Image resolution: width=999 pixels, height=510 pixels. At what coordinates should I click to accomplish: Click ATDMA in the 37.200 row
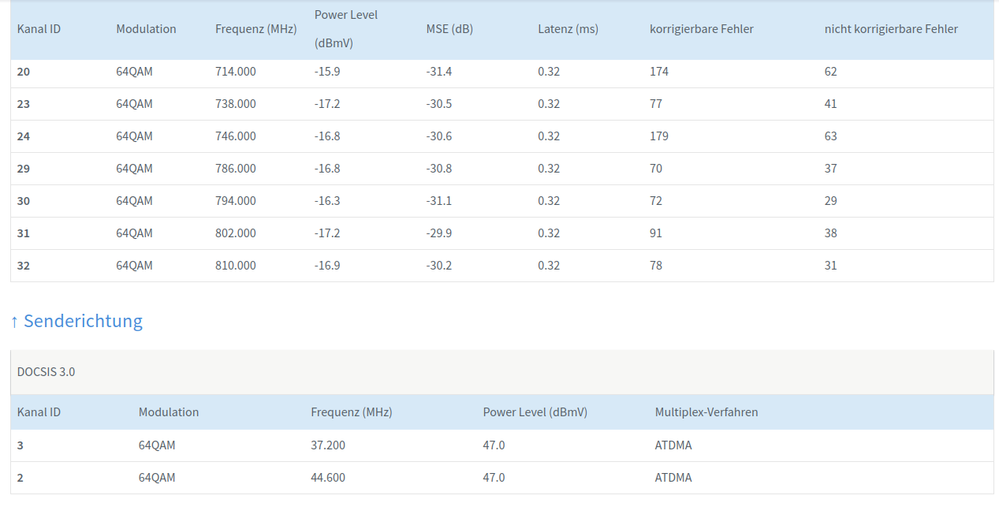[x=673, y=445]
